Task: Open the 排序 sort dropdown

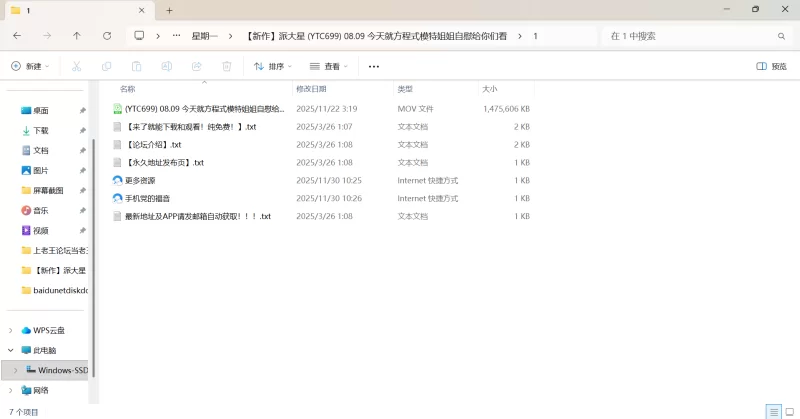Action: point(273,66)
